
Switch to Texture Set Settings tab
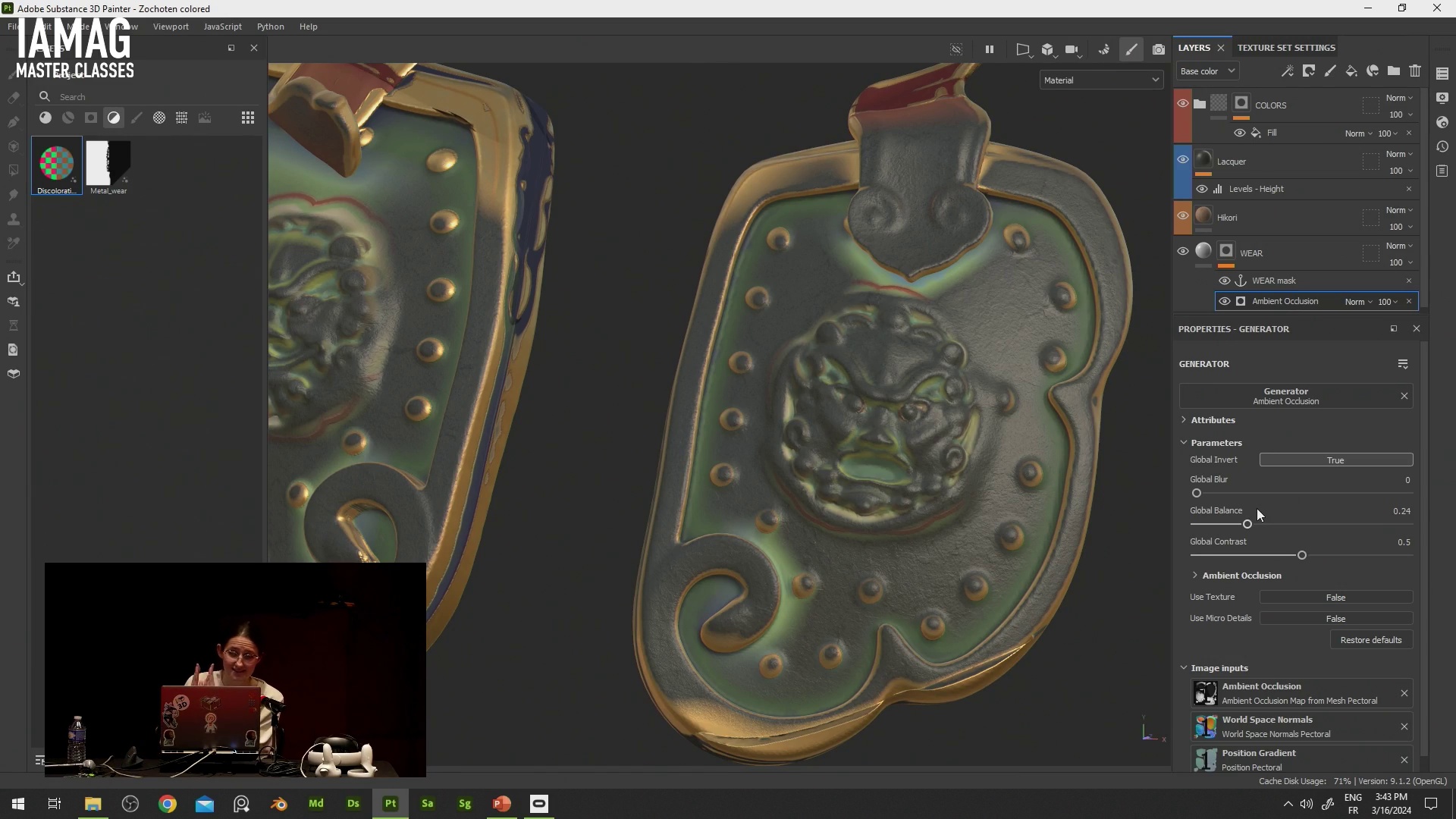click(1286, 48)
